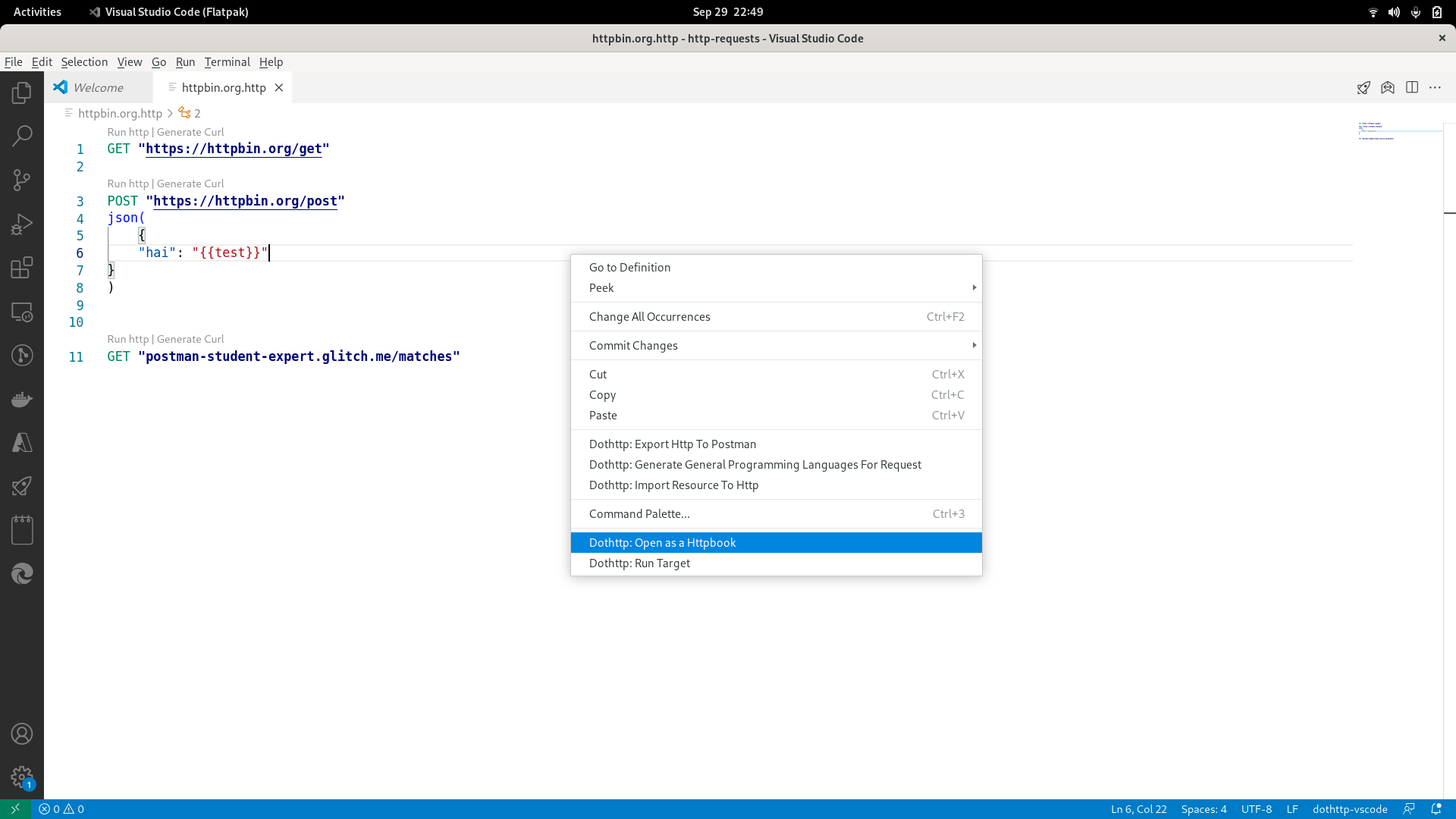
Task: Change the UTF-8 encoding selector
Action: pos(1256,809)
